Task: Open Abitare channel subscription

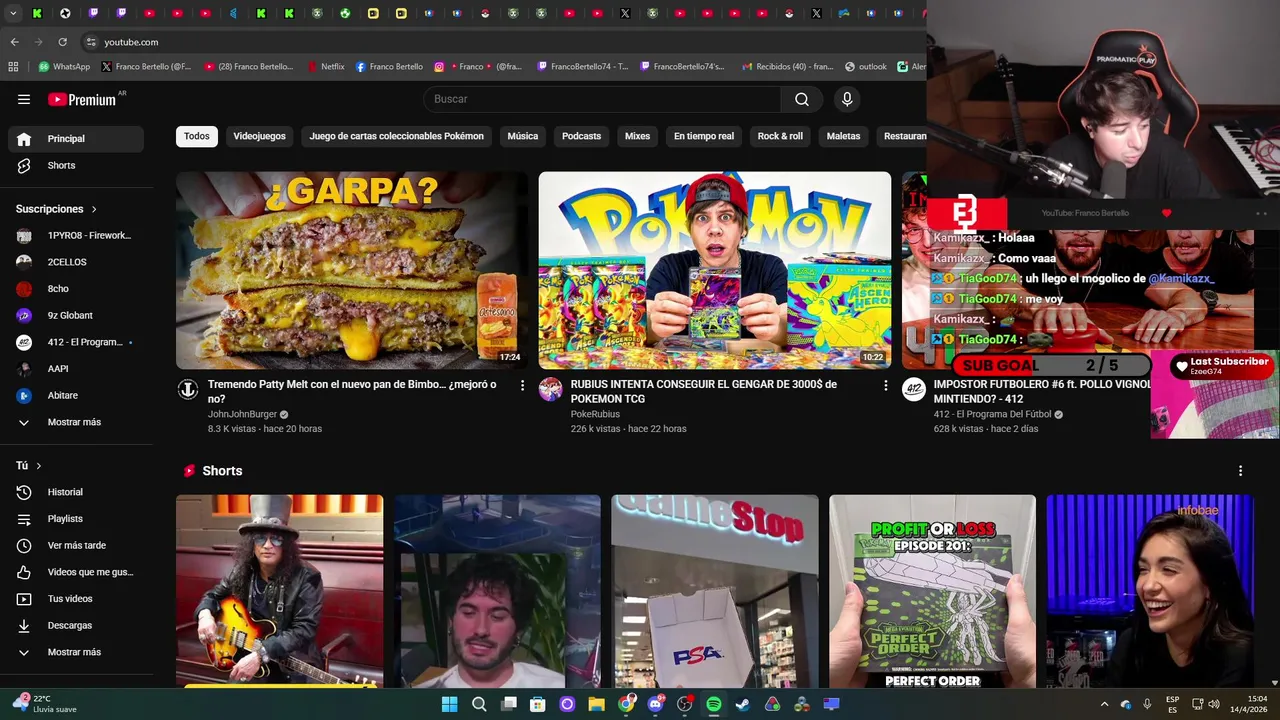Action: [76, 395]
